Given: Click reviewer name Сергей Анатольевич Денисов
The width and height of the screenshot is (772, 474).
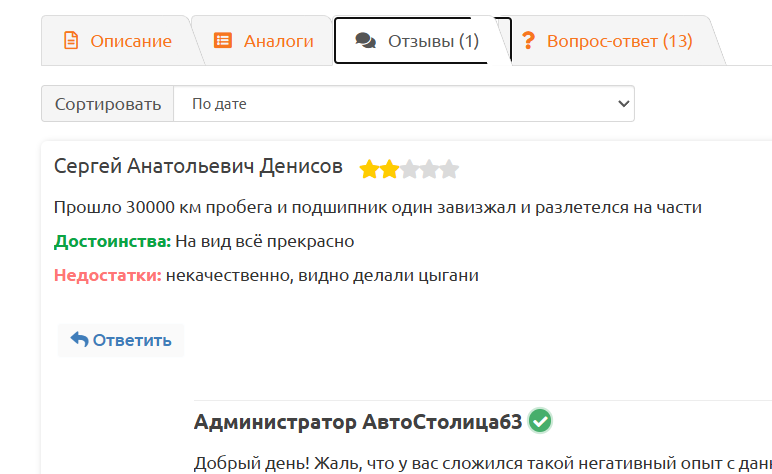Looking at the screenshot, I should pos(198,166).
